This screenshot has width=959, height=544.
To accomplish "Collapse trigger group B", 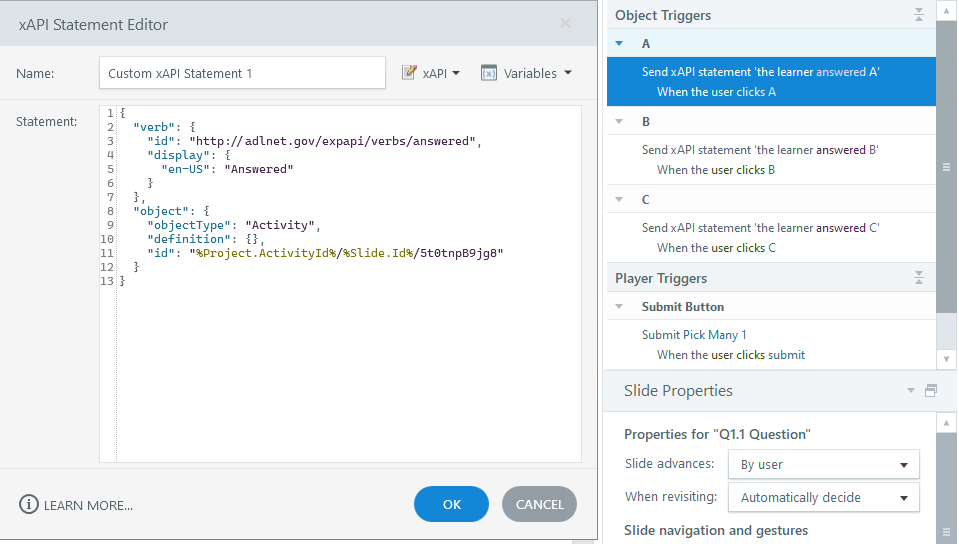I will (x=620, y=122).
